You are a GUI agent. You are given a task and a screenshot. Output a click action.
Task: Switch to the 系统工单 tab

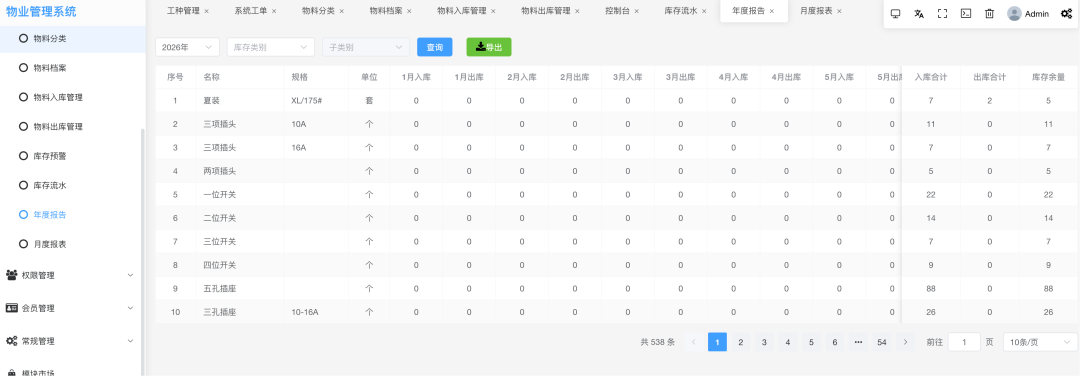pyautogui.click(x=251, y=11)
